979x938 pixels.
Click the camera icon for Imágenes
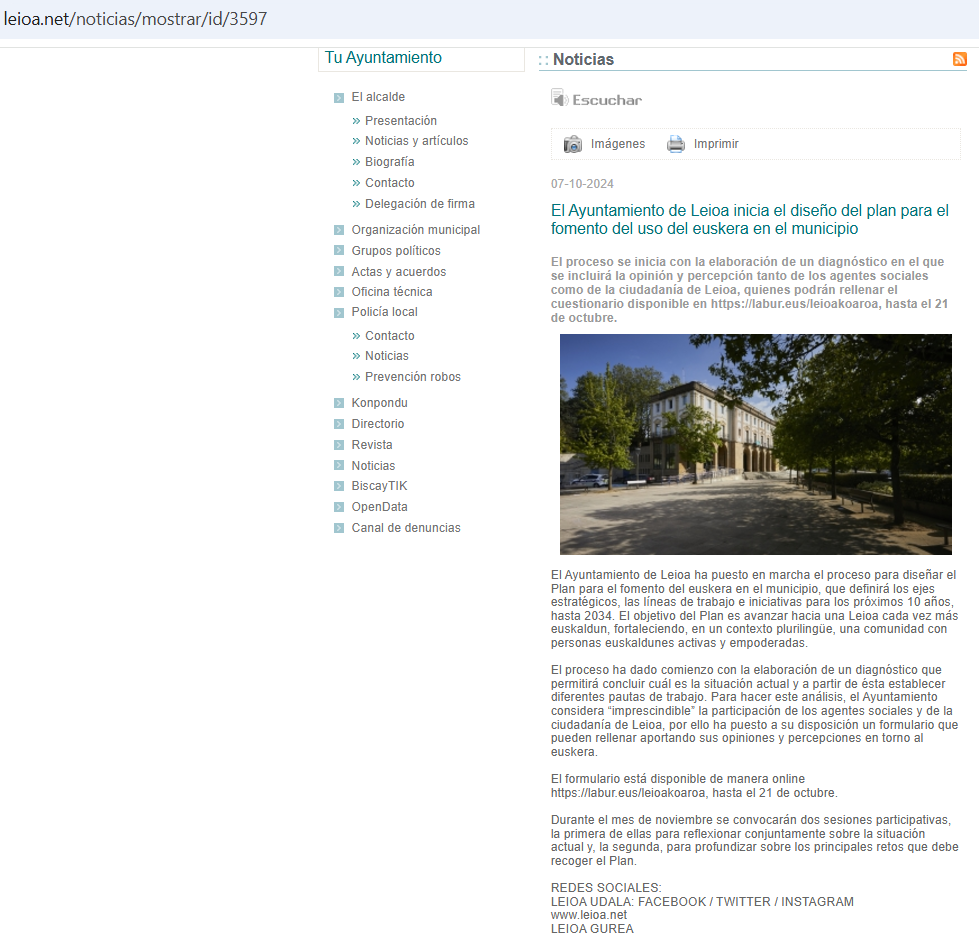573,144
